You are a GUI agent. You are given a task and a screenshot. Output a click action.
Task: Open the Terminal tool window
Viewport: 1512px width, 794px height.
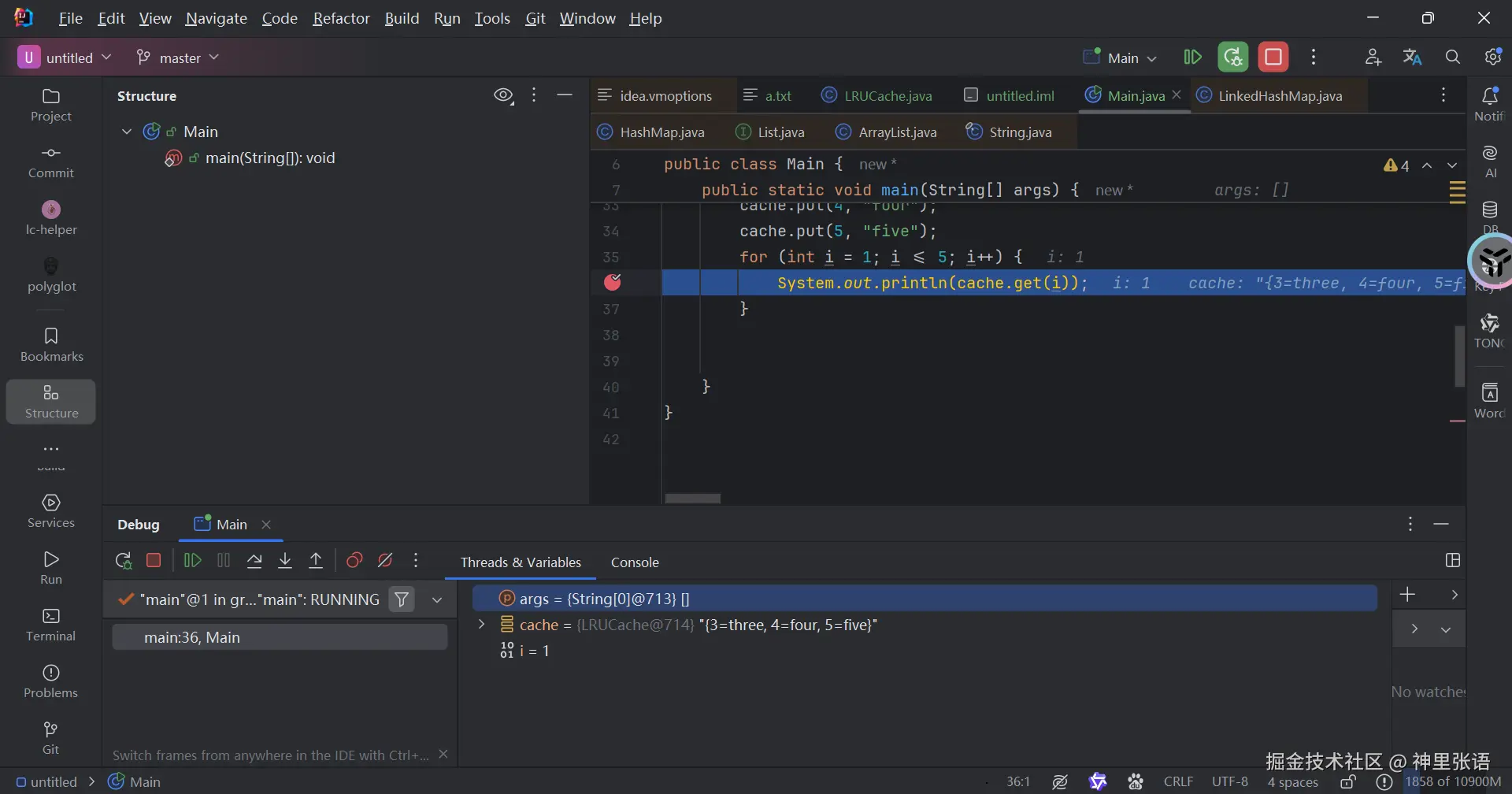click(x=51, y=625)
